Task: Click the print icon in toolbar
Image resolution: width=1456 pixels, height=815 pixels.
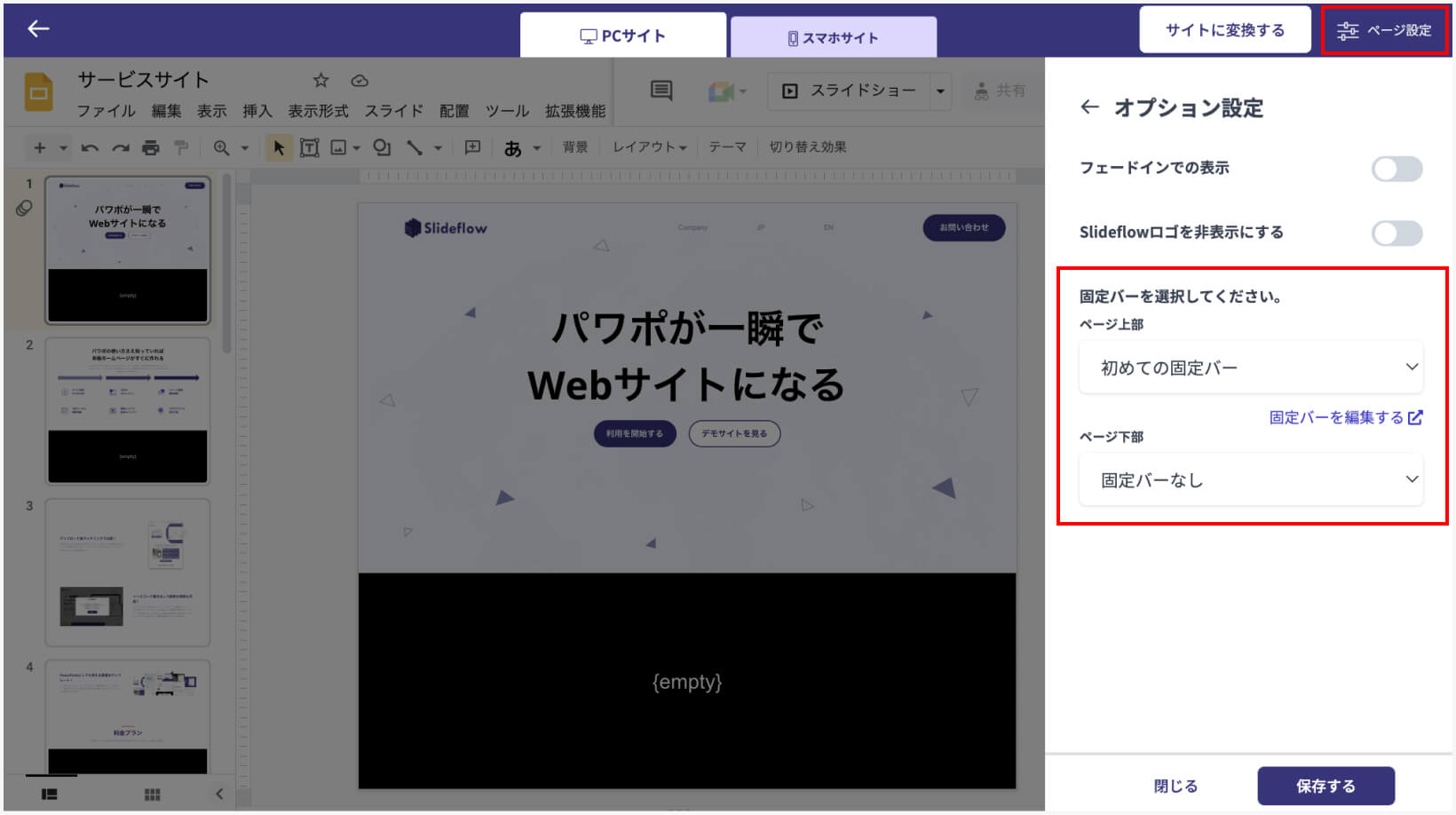Action: [151, 148]
